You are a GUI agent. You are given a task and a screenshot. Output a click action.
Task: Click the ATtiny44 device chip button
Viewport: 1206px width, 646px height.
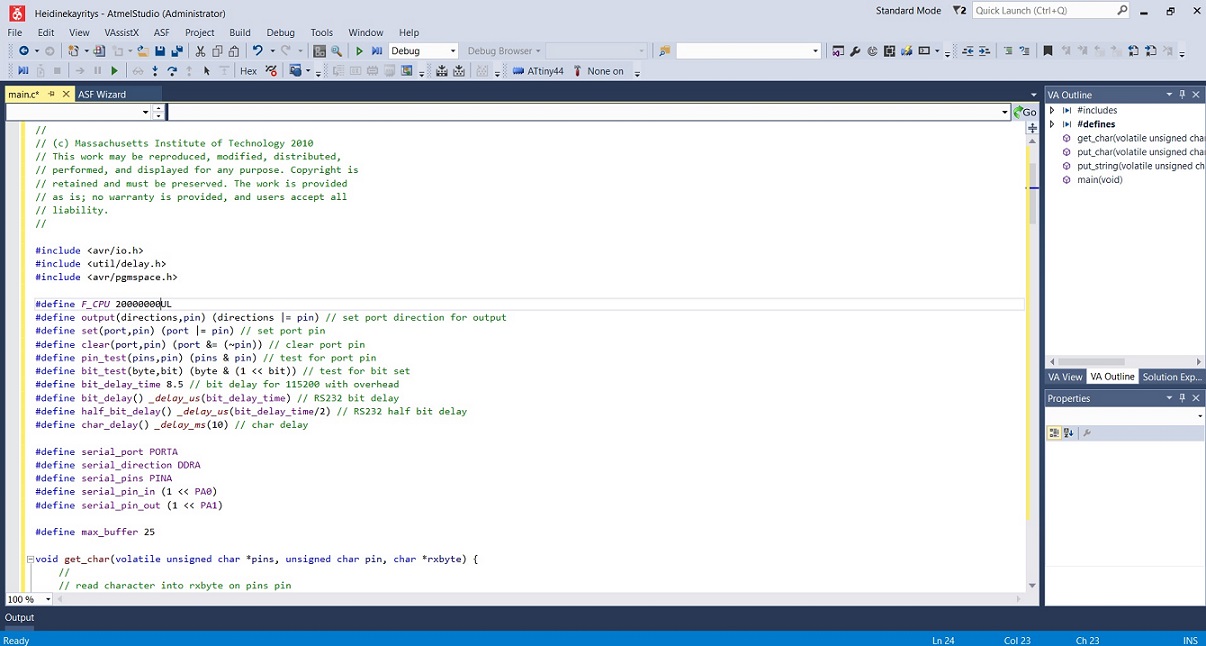click(x=538, y=71)
